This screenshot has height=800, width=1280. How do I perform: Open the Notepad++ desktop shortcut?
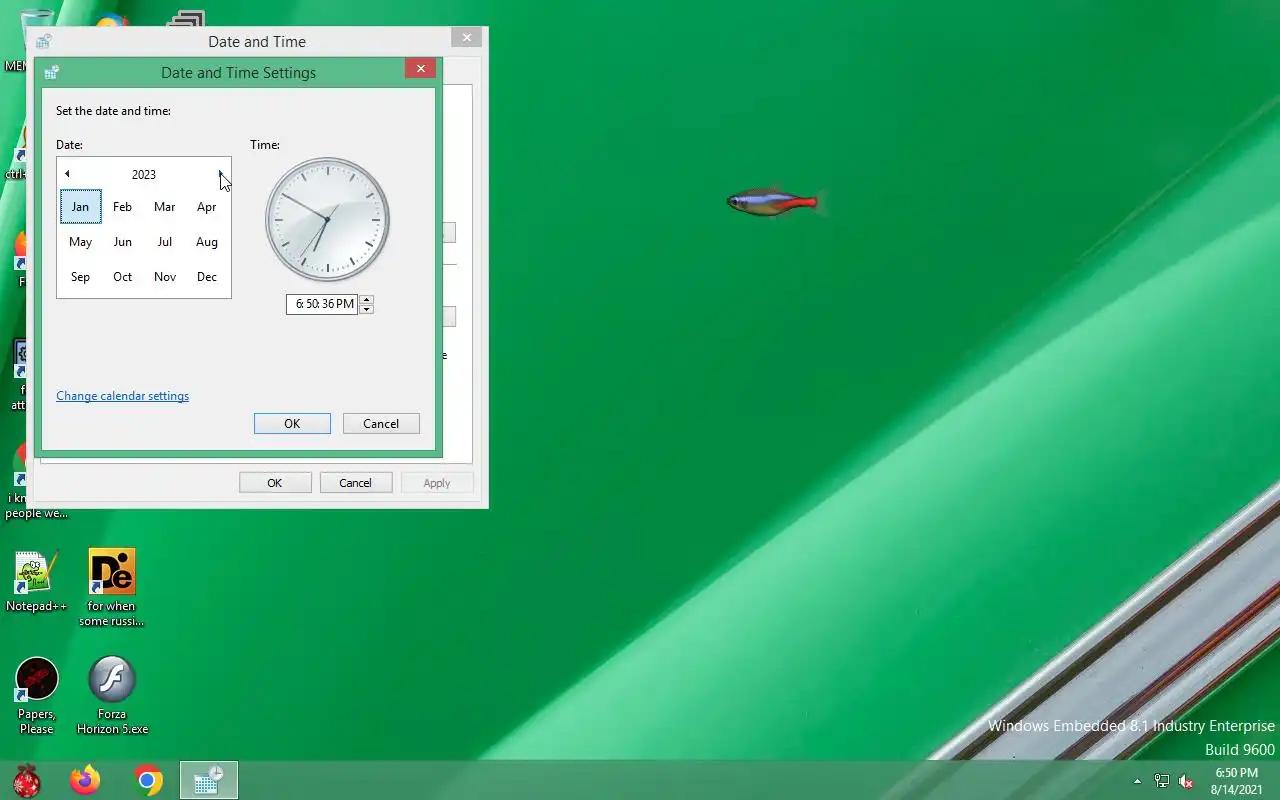(x=36, y=581)
